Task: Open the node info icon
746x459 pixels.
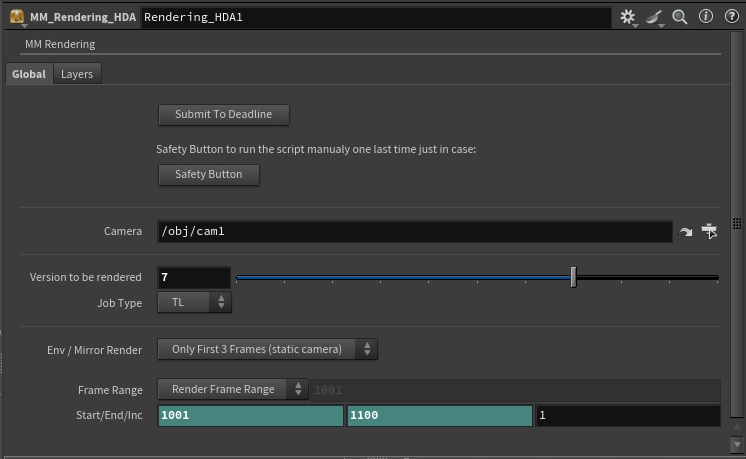Action: coord(705,17)
